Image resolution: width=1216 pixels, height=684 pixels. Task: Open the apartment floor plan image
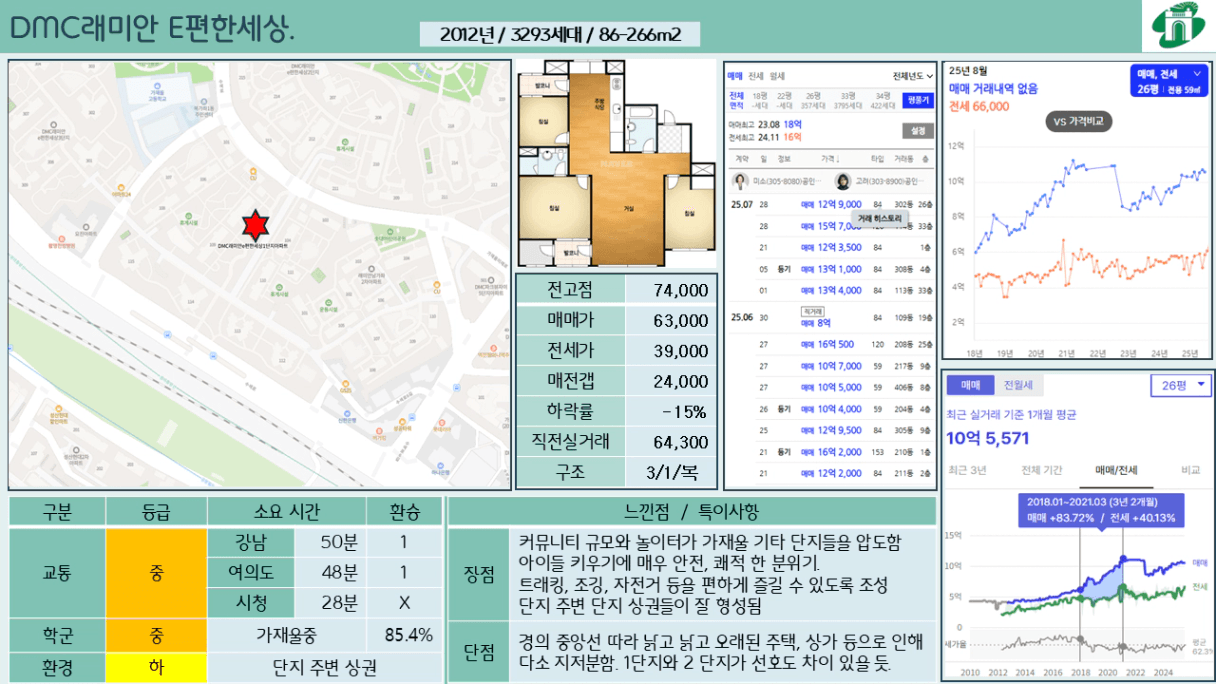(x=617, y=164)
